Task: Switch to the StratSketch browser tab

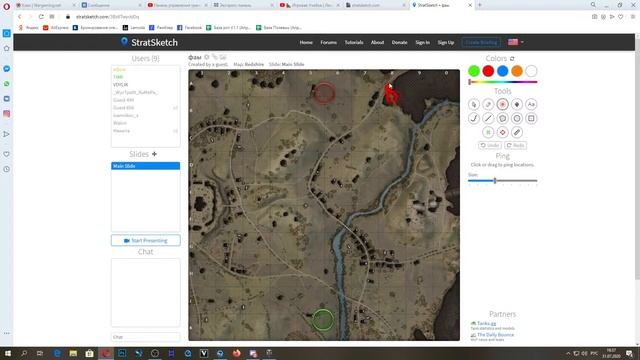Action: 442,5
